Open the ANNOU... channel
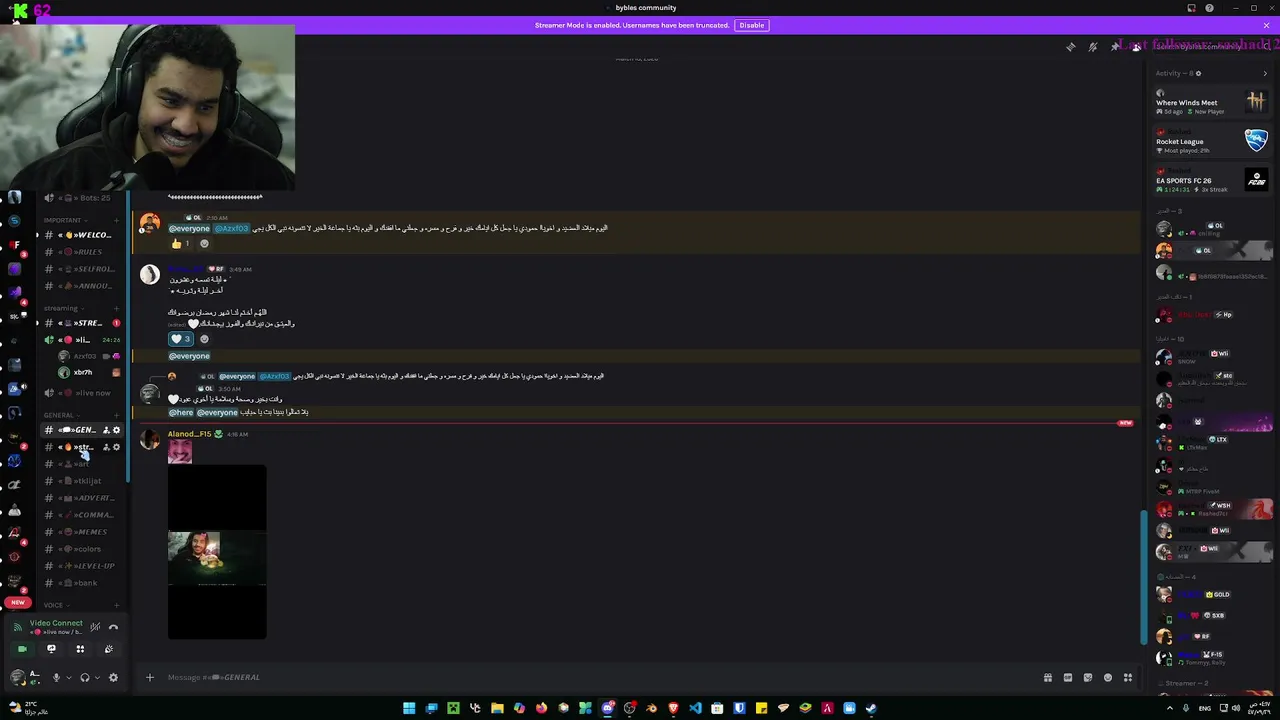1280x720 pixels. pyautogui.click(x=81, y=286)
